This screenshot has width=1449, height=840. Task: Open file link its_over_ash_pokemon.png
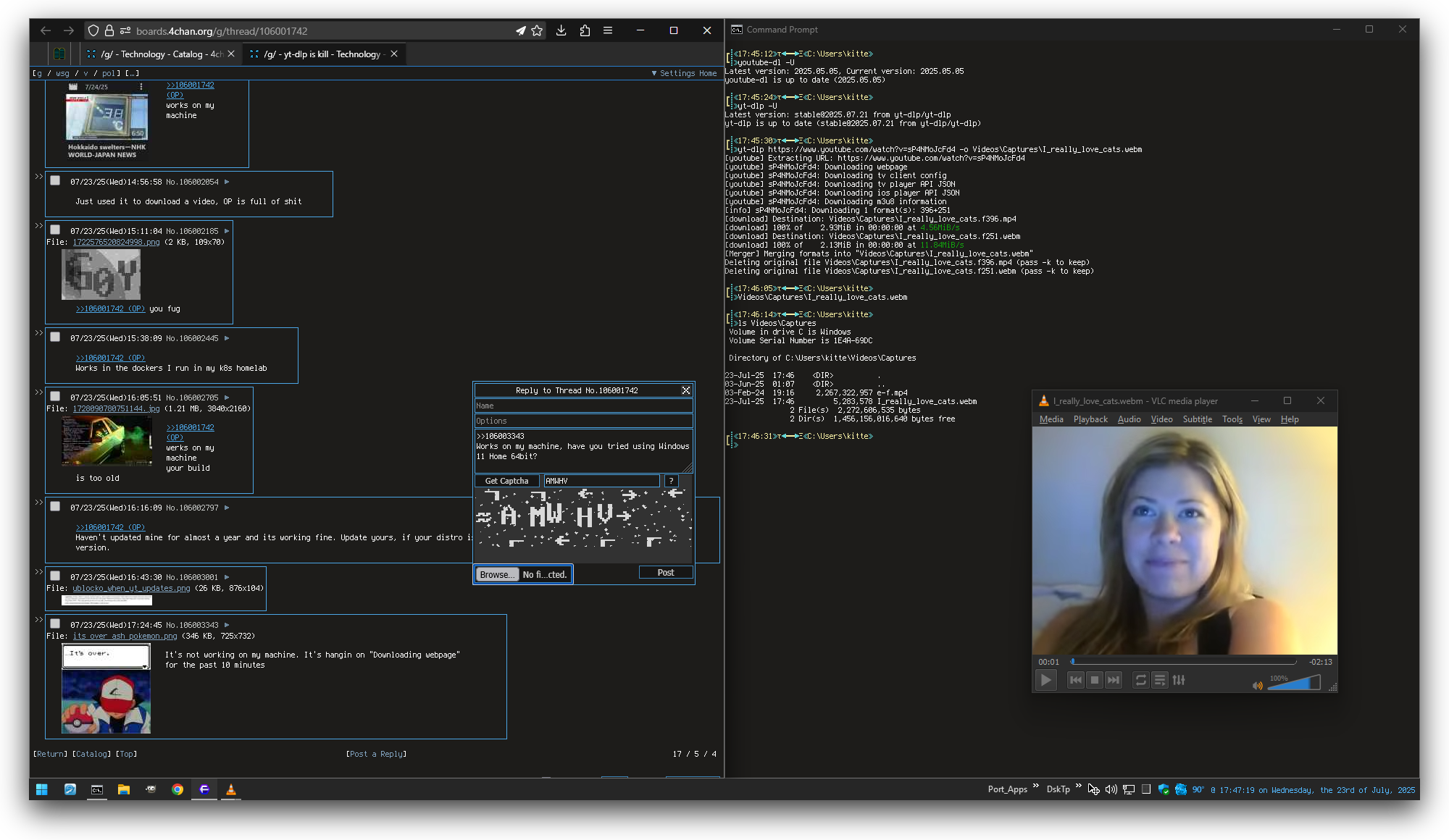[x=125, y=636]
